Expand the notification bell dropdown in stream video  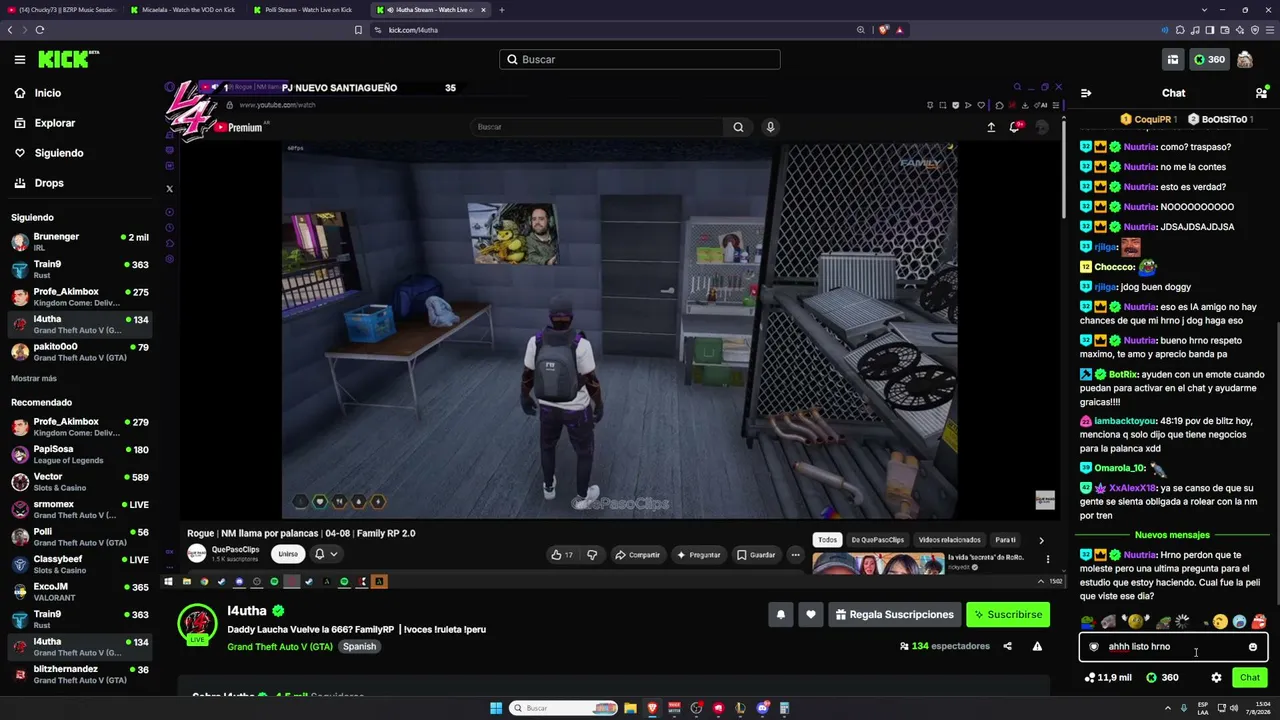(x=326, y=554)
